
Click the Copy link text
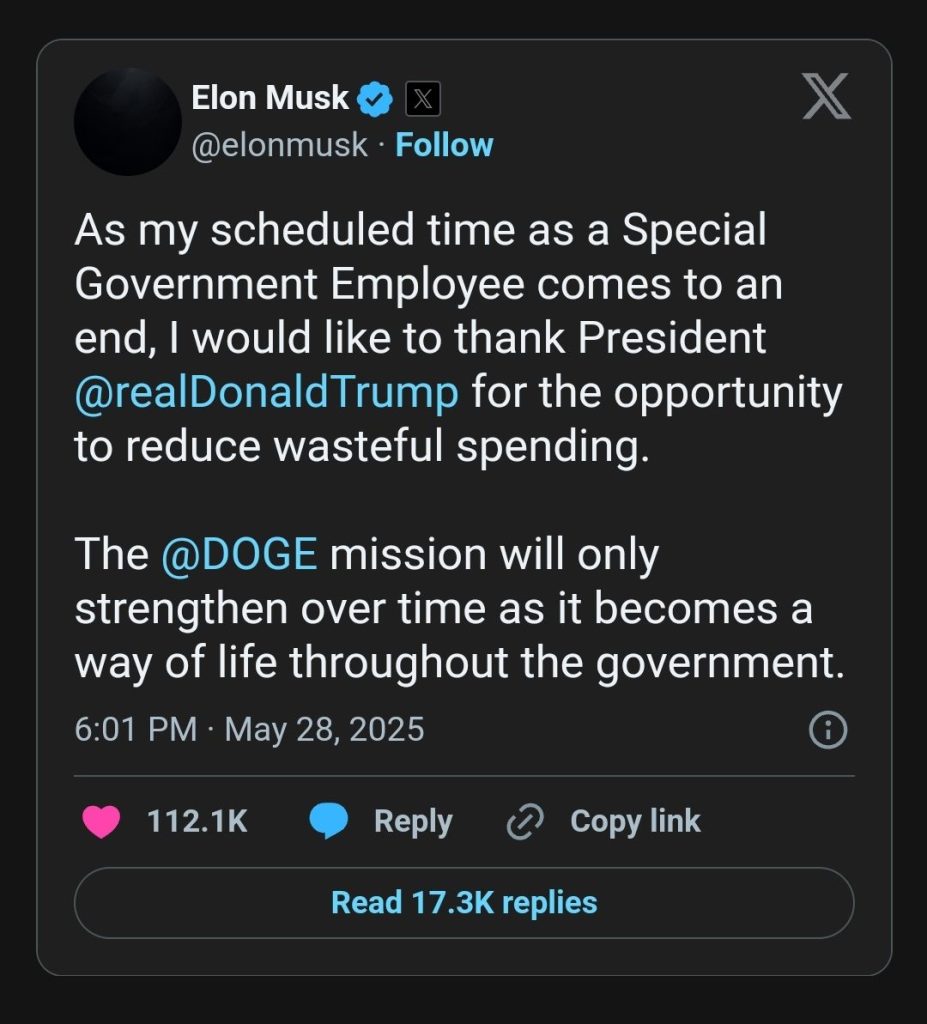(x=635, y=821)
